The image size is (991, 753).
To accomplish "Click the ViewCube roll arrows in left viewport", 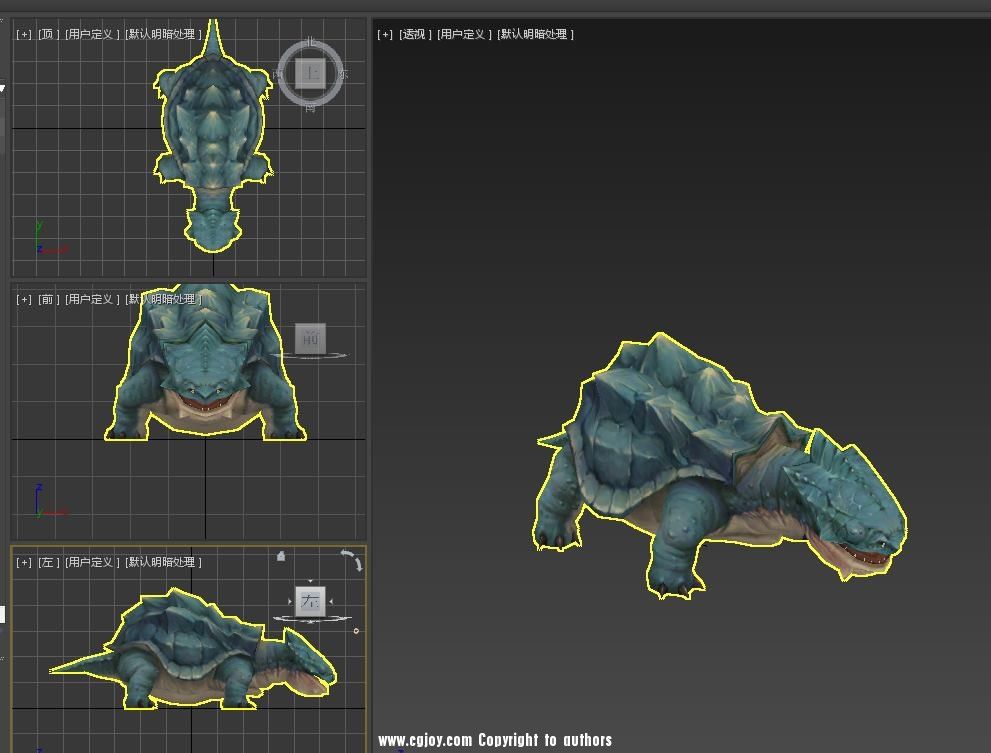I will coord(352,559).
